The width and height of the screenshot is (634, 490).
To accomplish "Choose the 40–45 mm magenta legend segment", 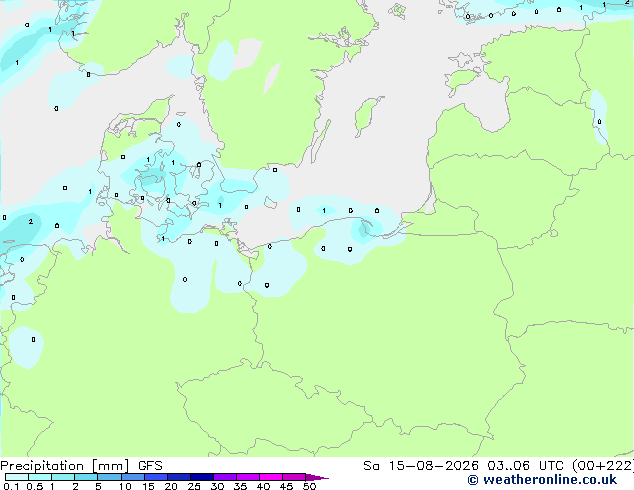I will click(x=271, y=477).
